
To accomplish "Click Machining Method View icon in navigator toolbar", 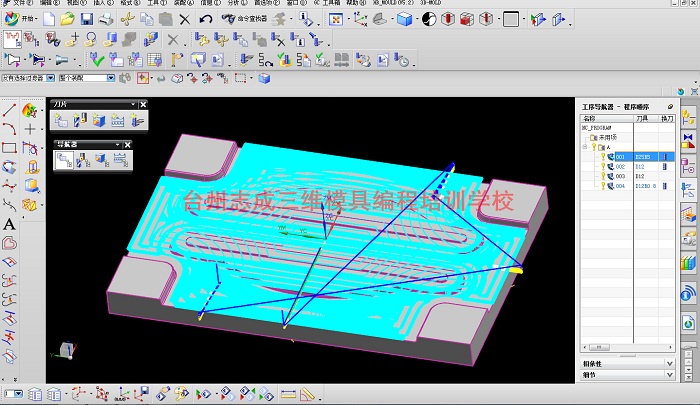I will coord(121,160).
